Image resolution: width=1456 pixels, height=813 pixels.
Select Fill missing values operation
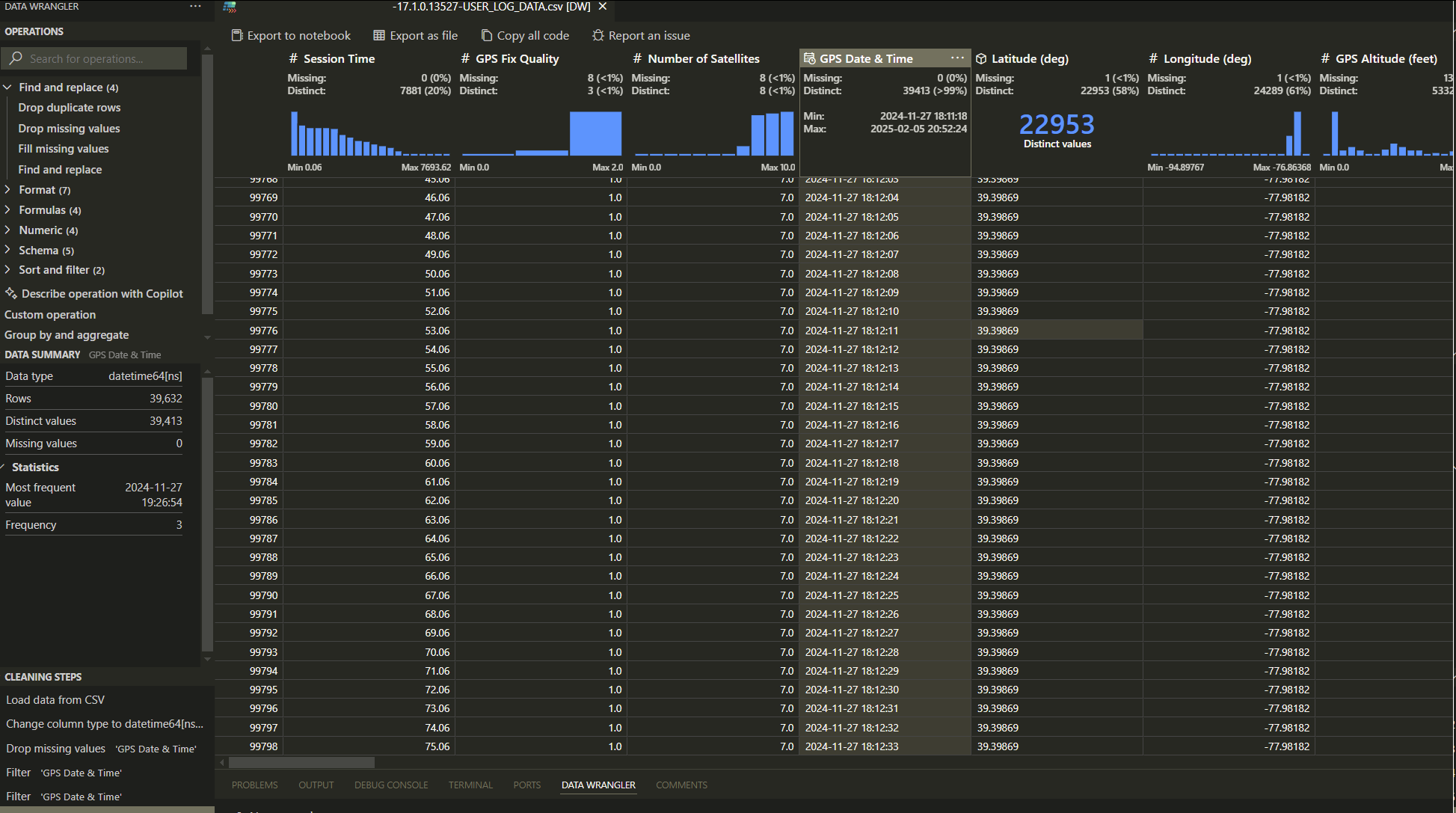point(64,149)
